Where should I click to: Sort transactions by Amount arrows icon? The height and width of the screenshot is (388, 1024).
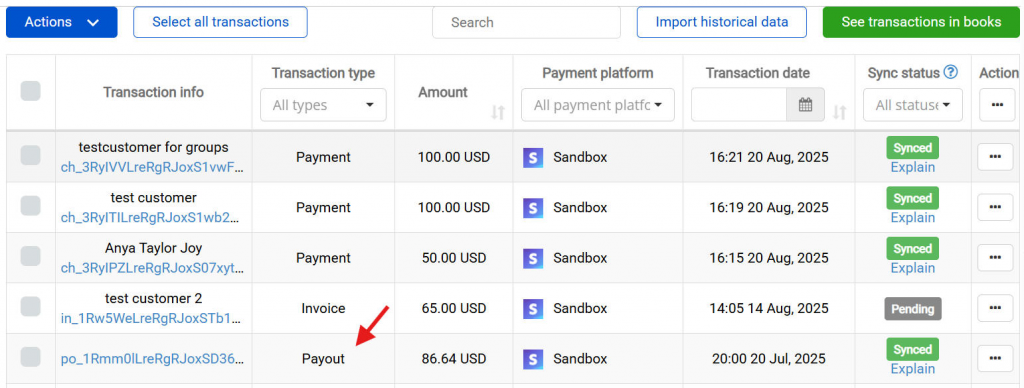(x=498, y=112)
